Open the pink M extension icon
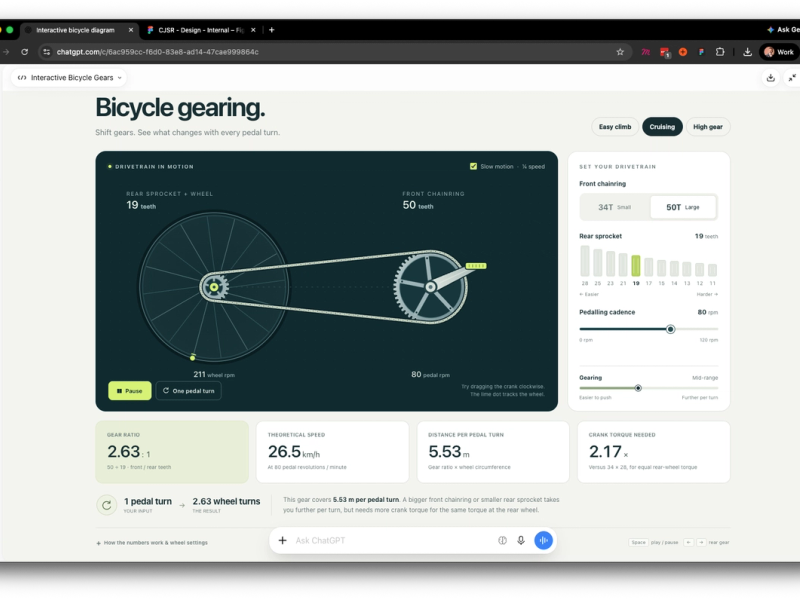Screen dimensions: 800x600 point(646,52)
